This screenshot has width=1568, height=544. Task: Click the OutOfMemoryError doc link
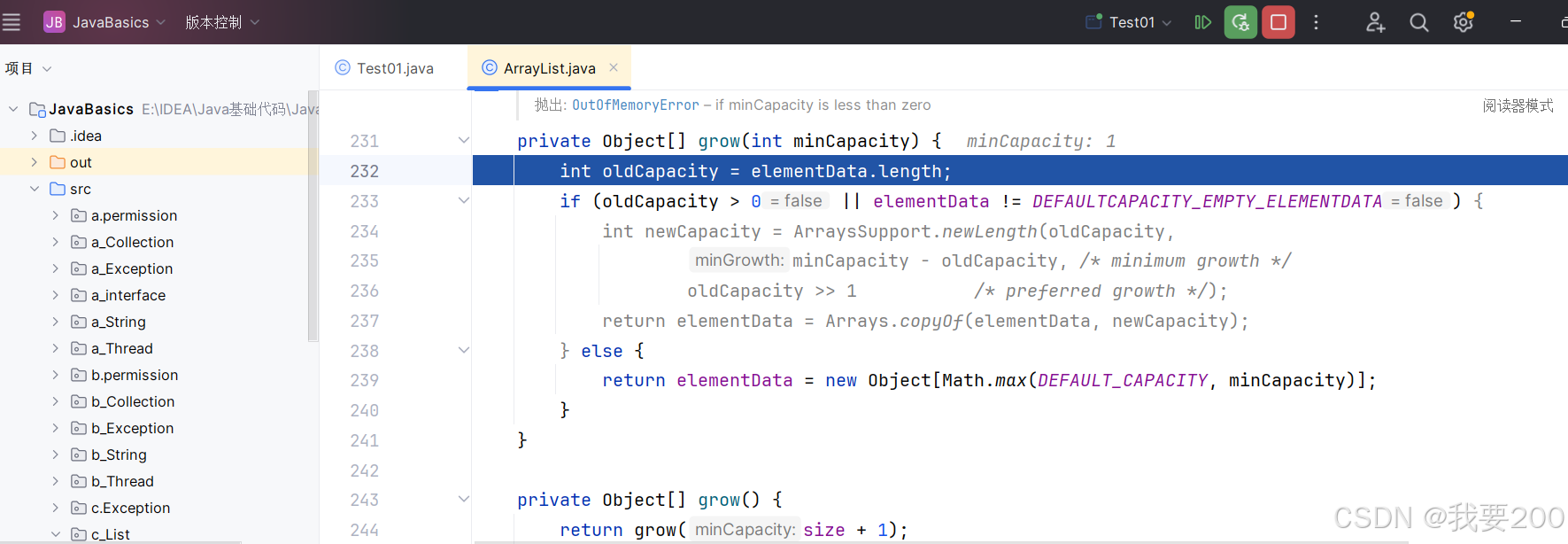click(x=635, y=105)
